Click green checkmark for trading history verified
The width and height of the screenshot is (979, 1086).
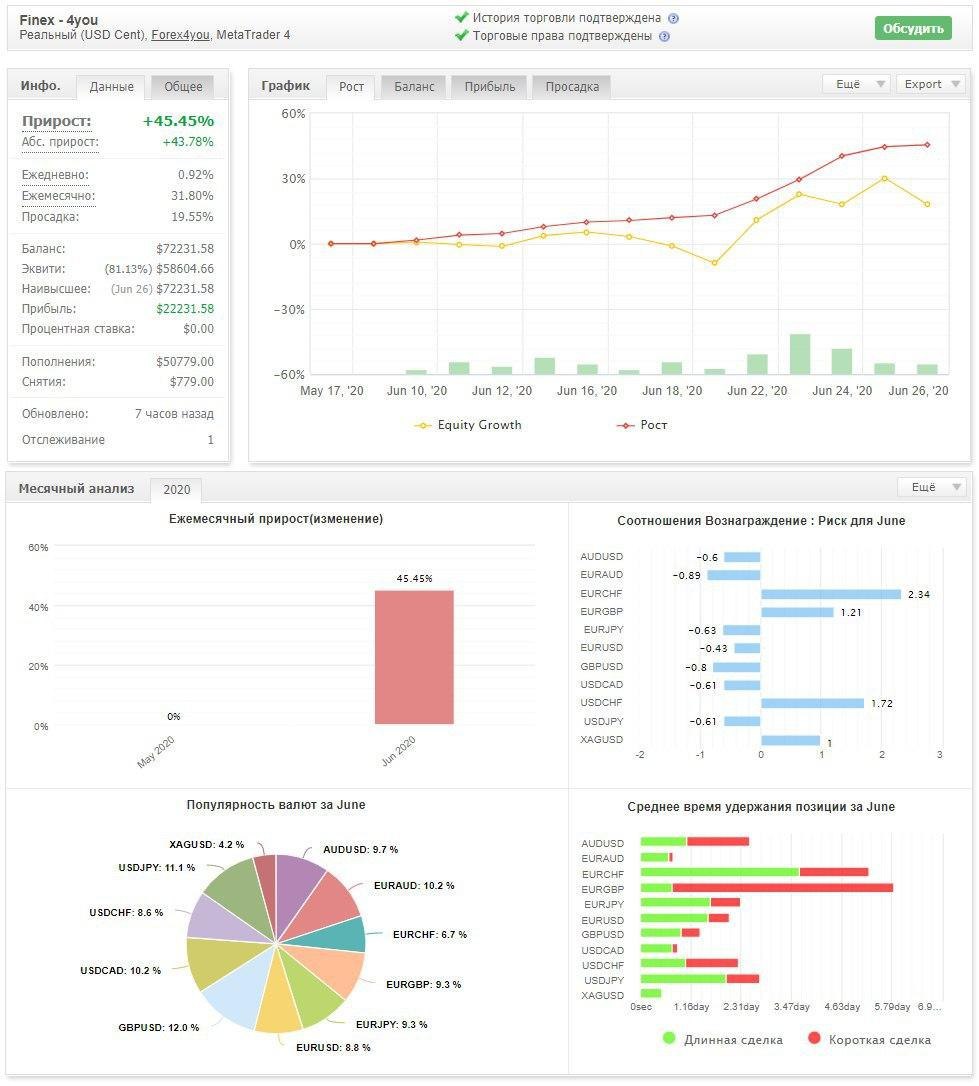462,17
